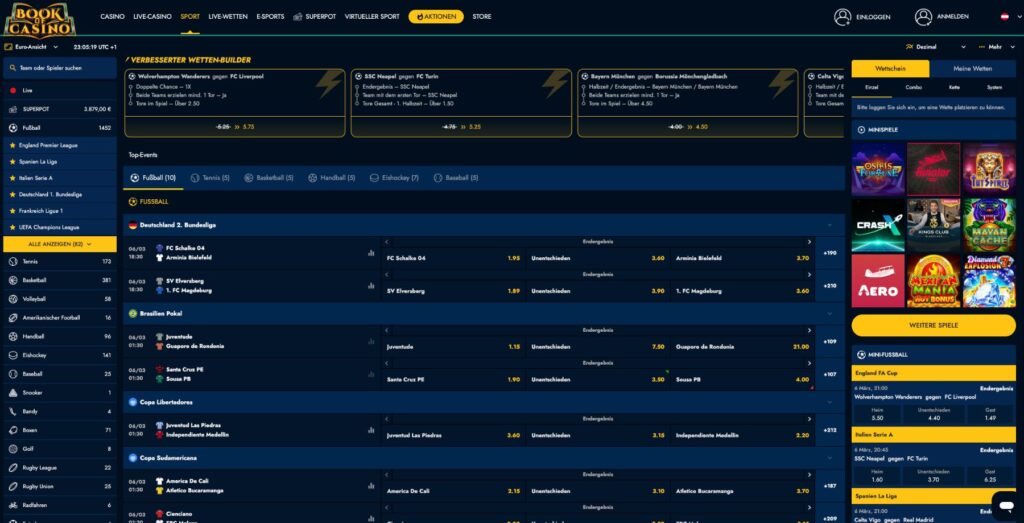Screen dimensions: 1024x523
Task: Open Rugby Union in the sidebar
Action: click(59, 487)
